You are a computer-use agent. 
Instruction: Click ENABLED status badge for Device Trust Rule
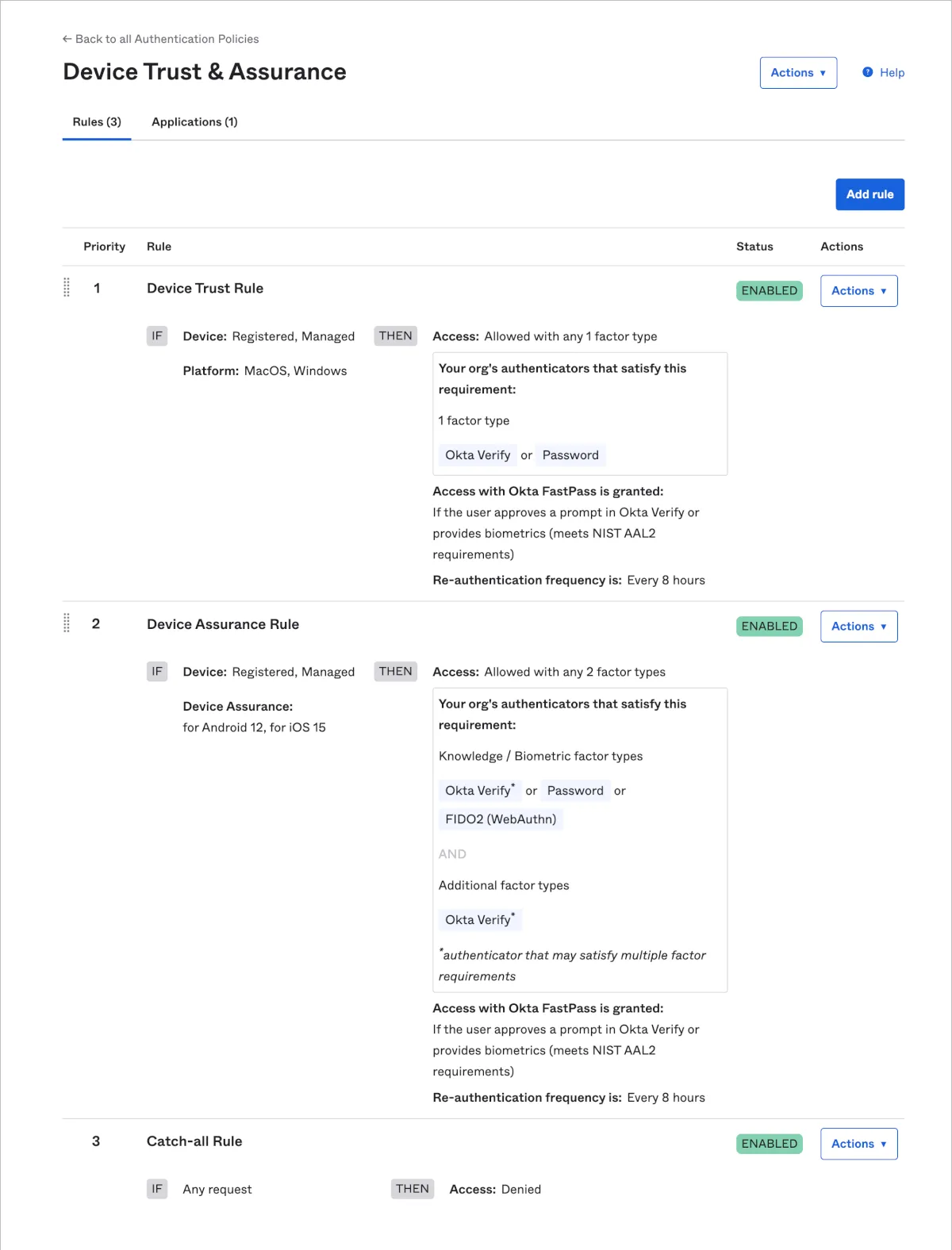[x=769, y=291]
